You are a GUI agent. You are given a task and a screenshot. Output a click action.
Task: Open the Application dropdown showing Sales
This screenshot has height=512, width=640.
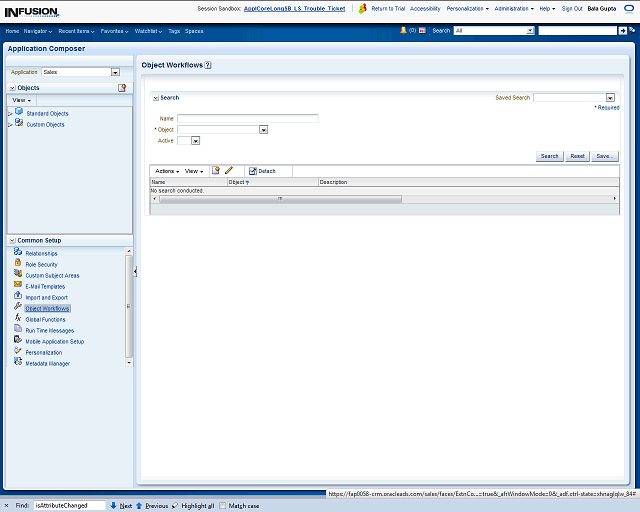tap(115, 72)
